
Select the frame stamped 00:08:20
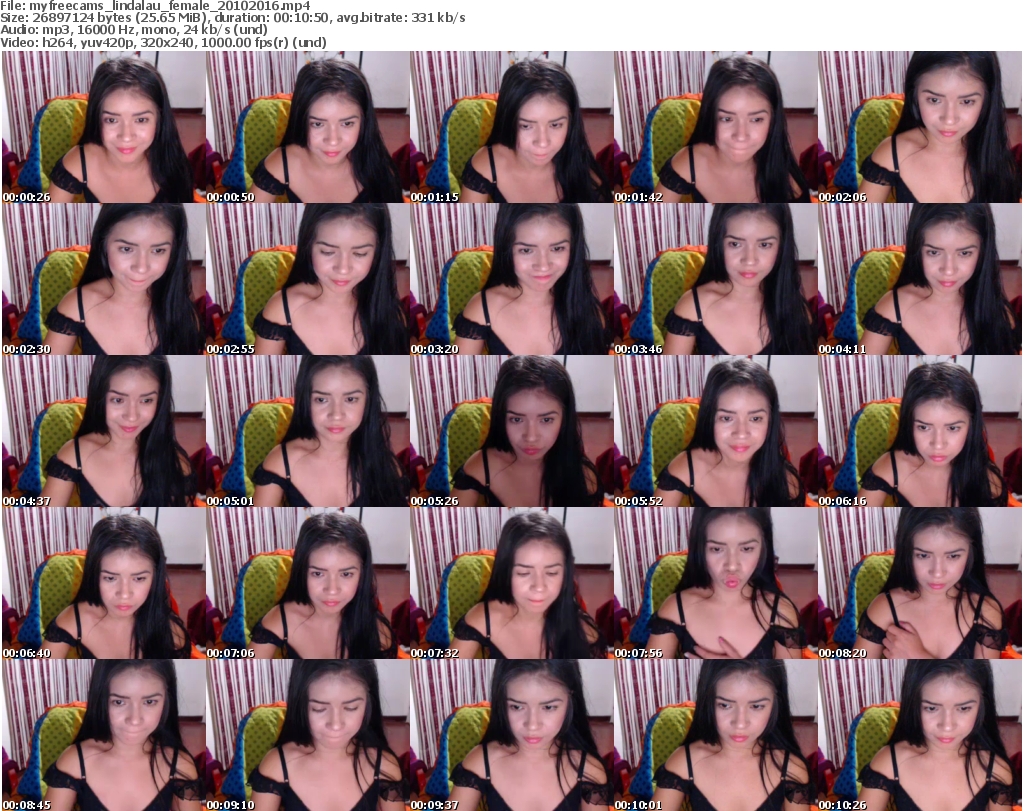coord(920,583)
